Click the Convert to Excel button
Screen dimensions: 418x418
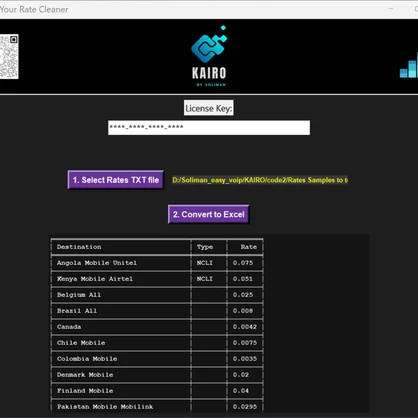209,214
